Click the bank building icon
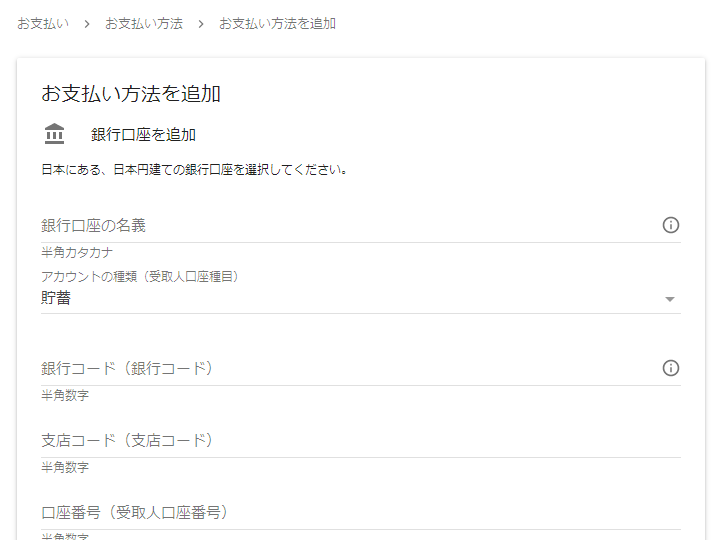The image size is (720, 540). [54, 134]
